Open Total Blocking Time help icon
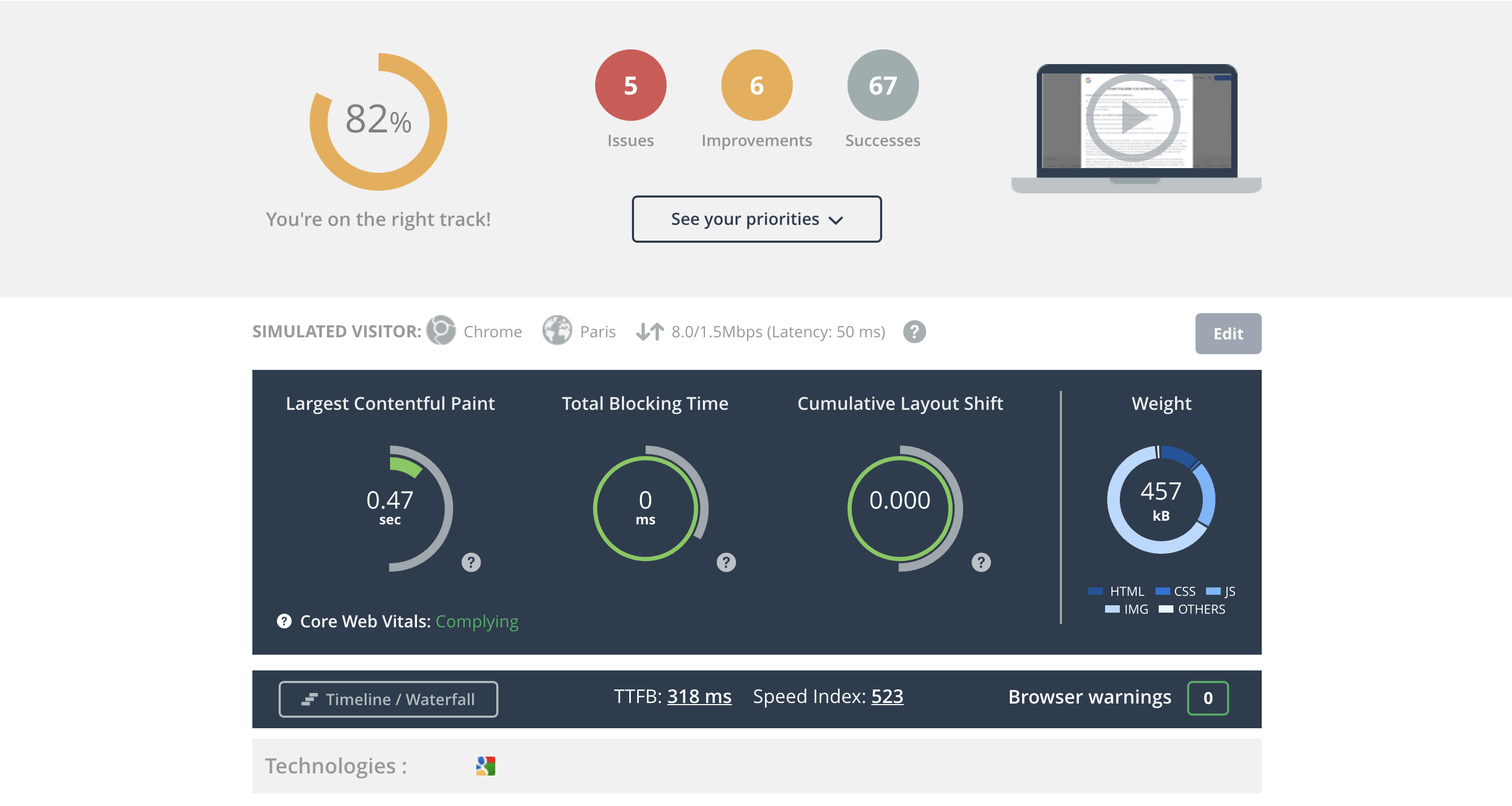Viewport: 1512px width, 806px height. (x=726, y=562)
